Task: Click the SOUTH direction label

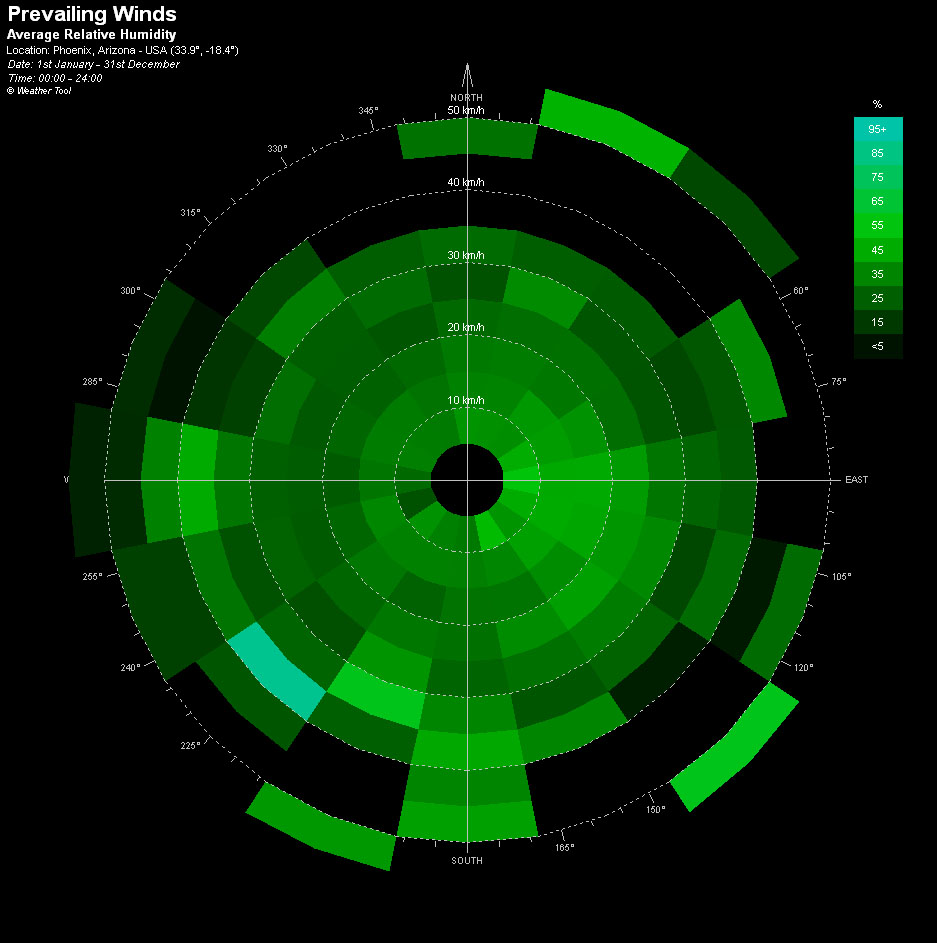Action: click(x=467, y=860)
